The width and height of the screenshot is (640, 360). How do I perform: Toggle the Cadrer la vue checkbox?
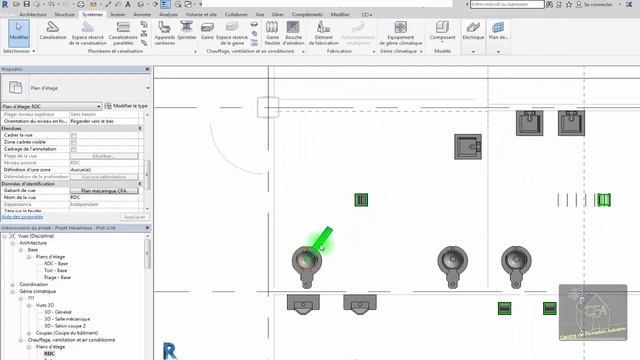[73, 136]
